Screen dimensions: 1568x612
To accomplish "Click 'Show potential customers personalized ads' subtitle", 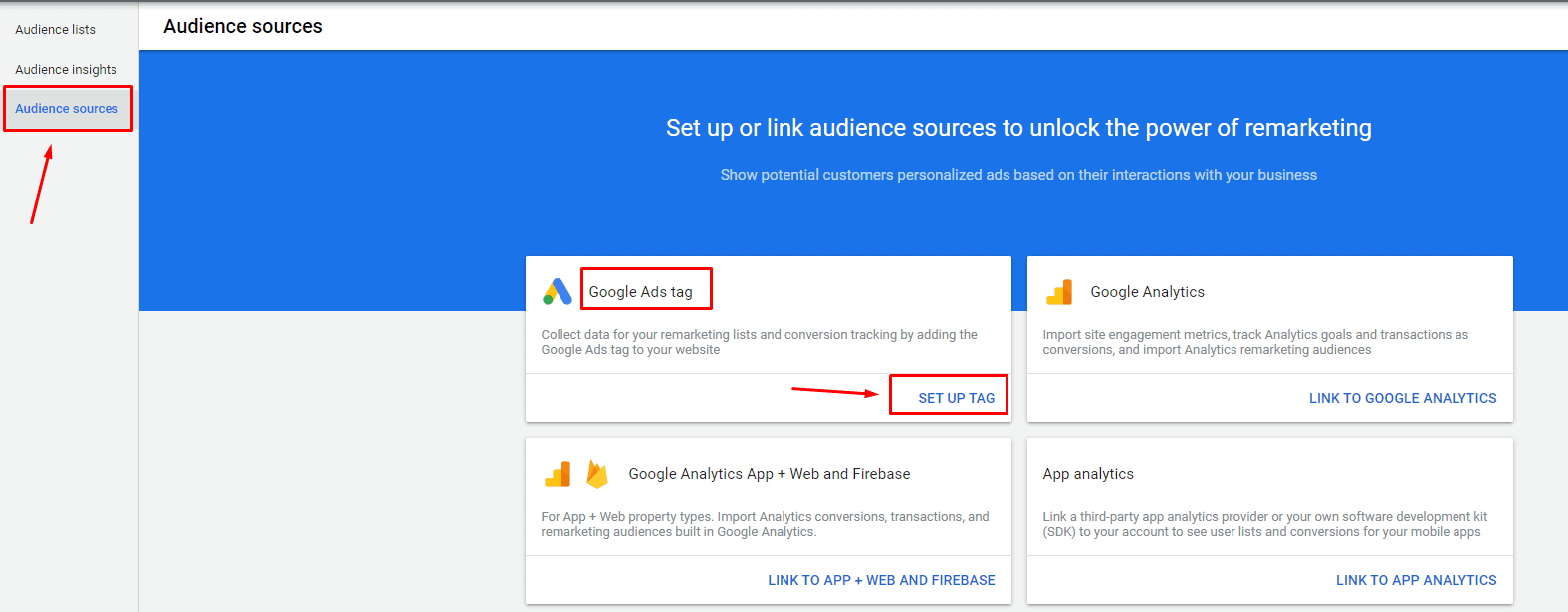I will [x=1018, y=175].
